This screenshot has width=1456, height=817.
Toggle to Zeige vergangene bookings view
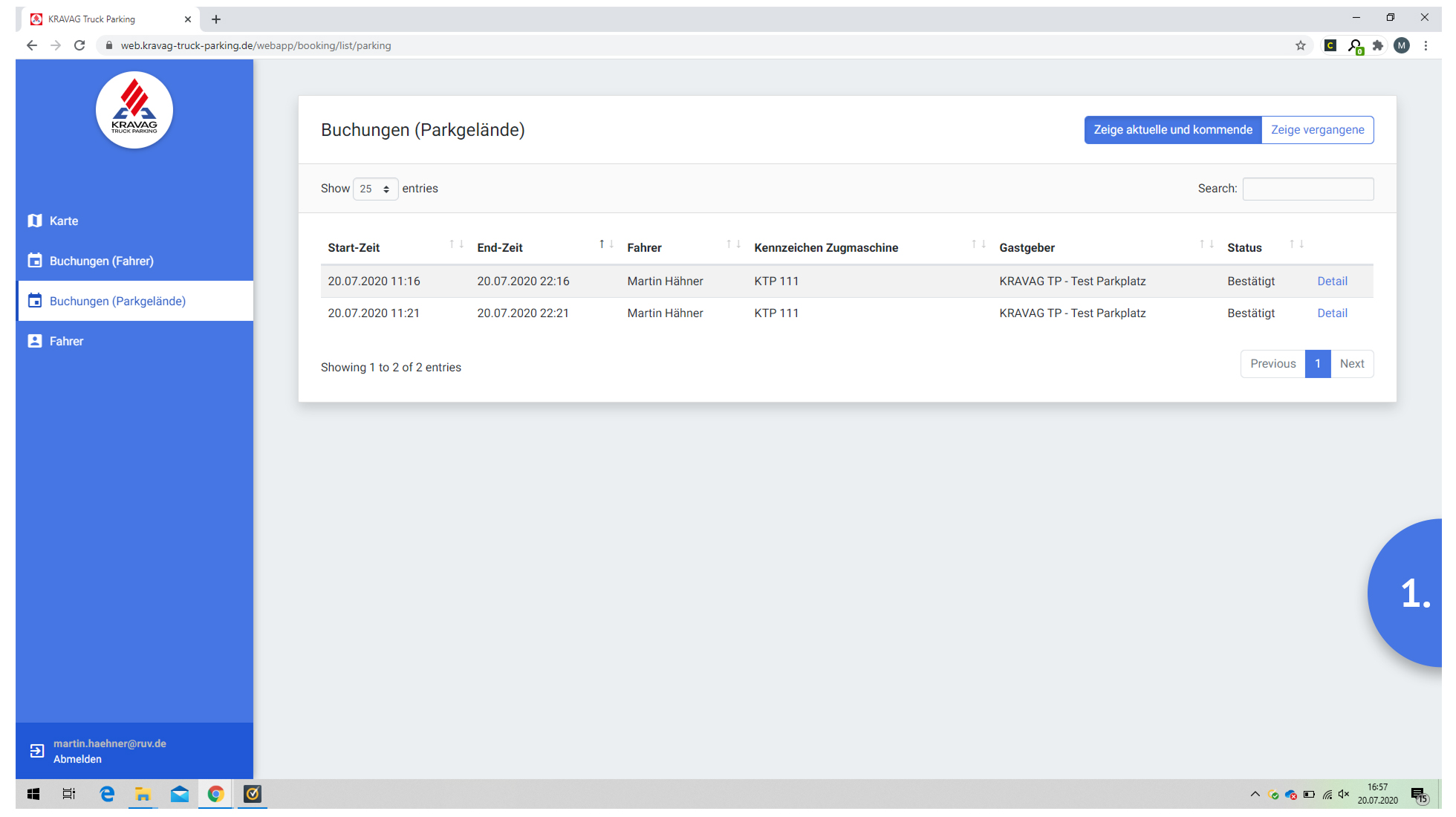[1317, 129]
